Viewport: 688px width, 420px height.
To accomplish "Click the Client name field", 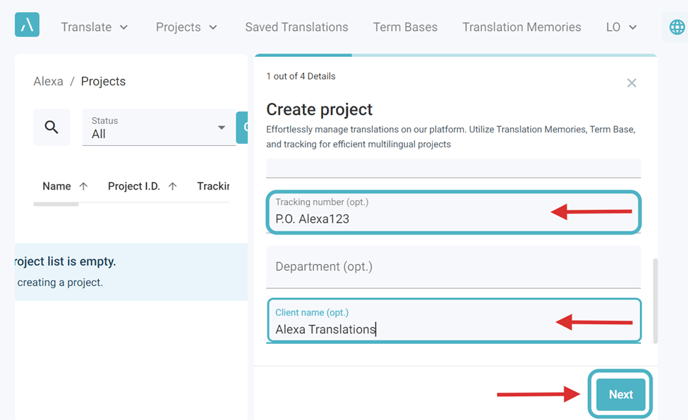I will [x=453, y=321].
